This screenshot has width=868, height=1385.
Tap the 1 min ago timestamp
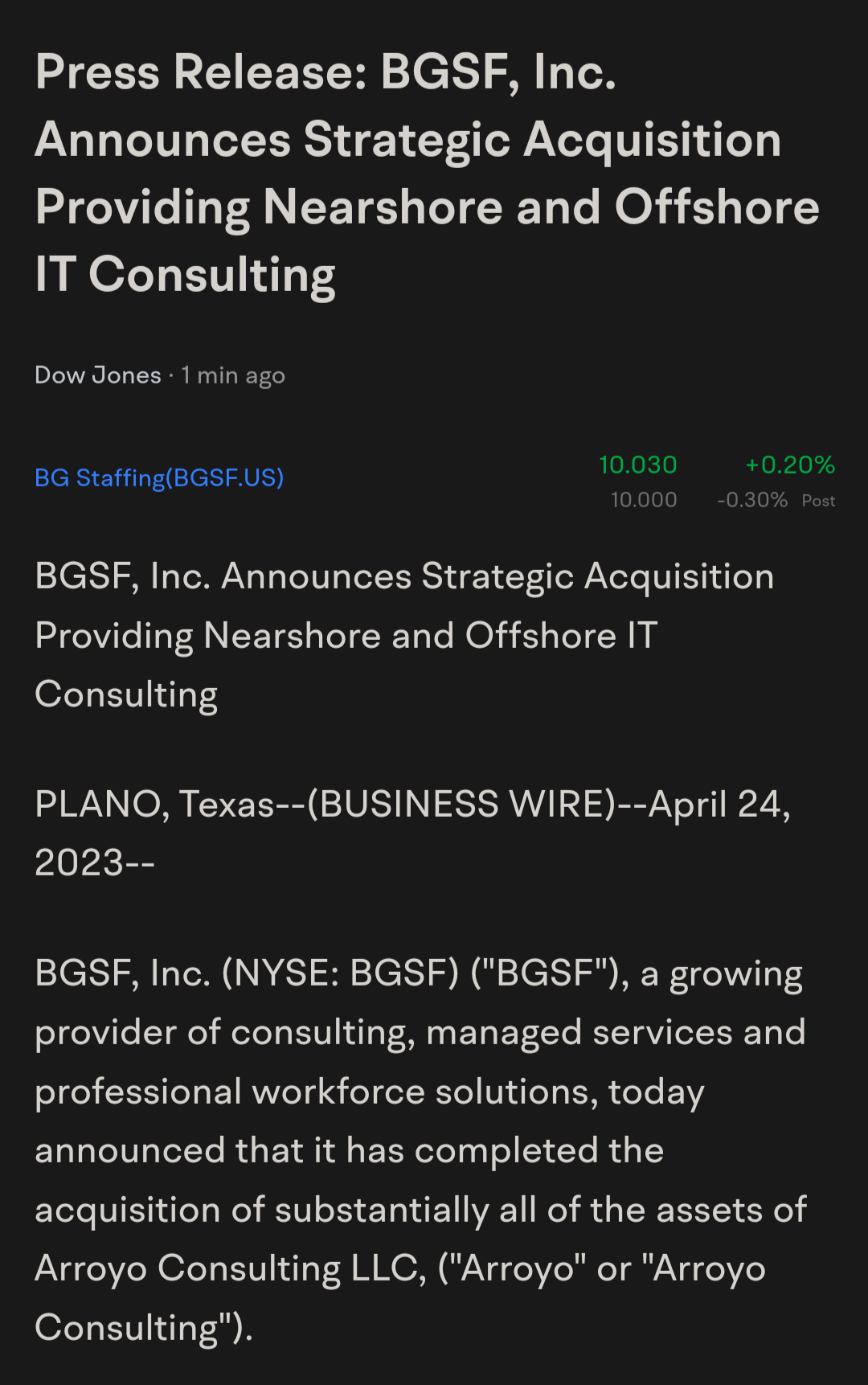click(x=233, y=376)
